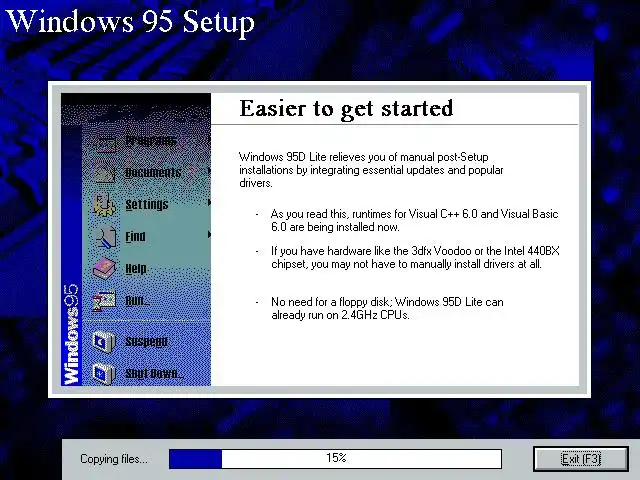Click the submenu arrow next to Settings
Image resolution: width=640 pixels, height=480 pixels.
(x=209, y=202)
